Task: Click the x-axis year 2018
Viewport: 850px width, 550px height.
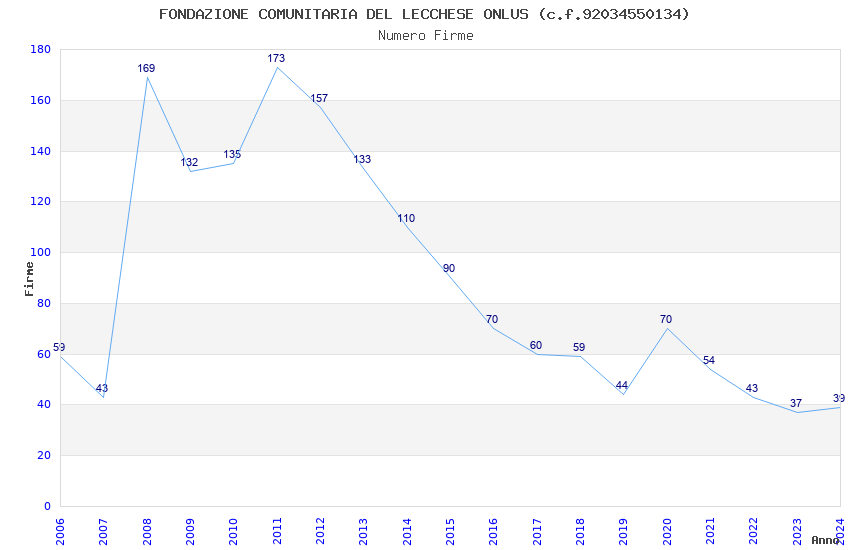Action: click(580, 532)
